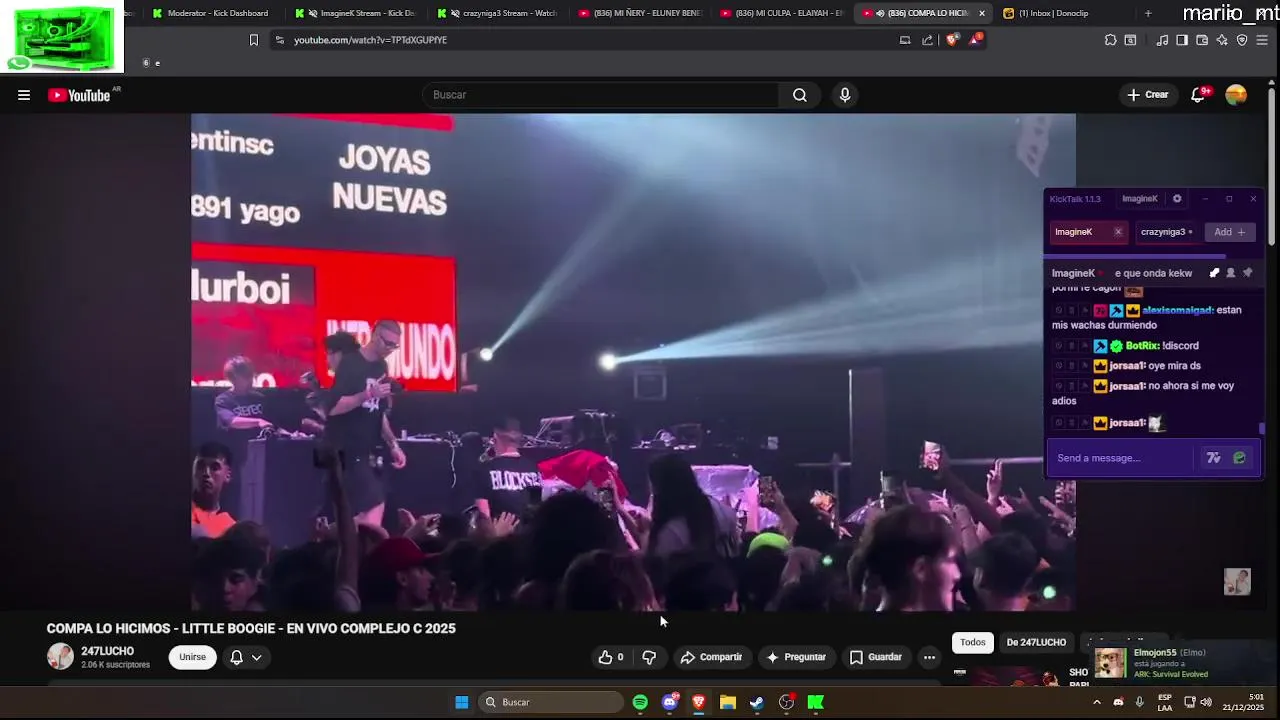Click the share icon in address bar

click(927, 40)
